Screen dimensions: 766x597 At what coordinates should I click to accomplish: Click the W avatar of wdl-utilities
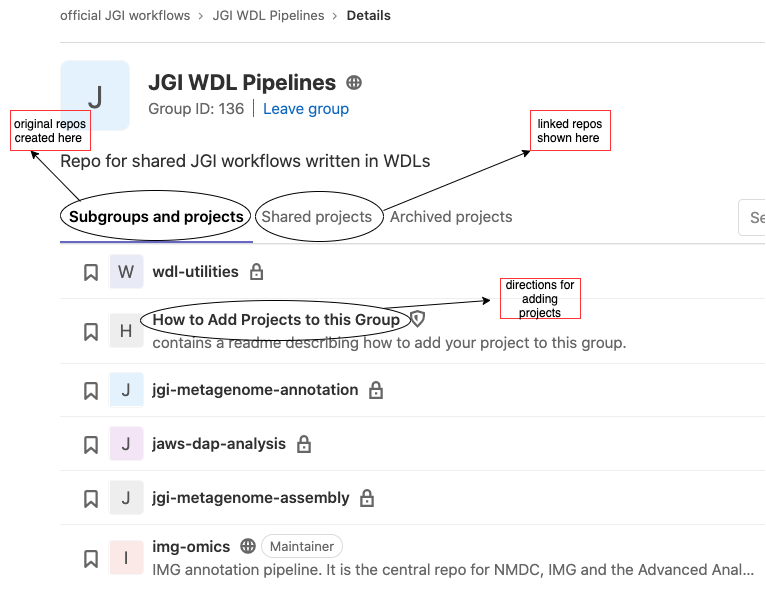click(x=126, y=272)
